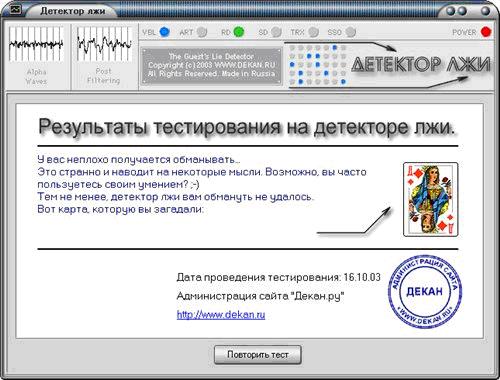Image resolution: width=500 pixels, height=380 pixels.
Task: Click the app icon in title bar
Action: click(15, 10)
